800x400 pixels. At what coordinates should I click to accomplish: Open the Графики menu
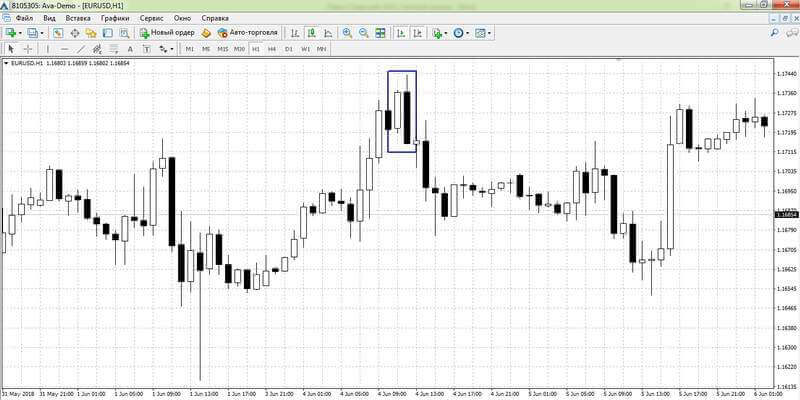[x=115, y=18]
